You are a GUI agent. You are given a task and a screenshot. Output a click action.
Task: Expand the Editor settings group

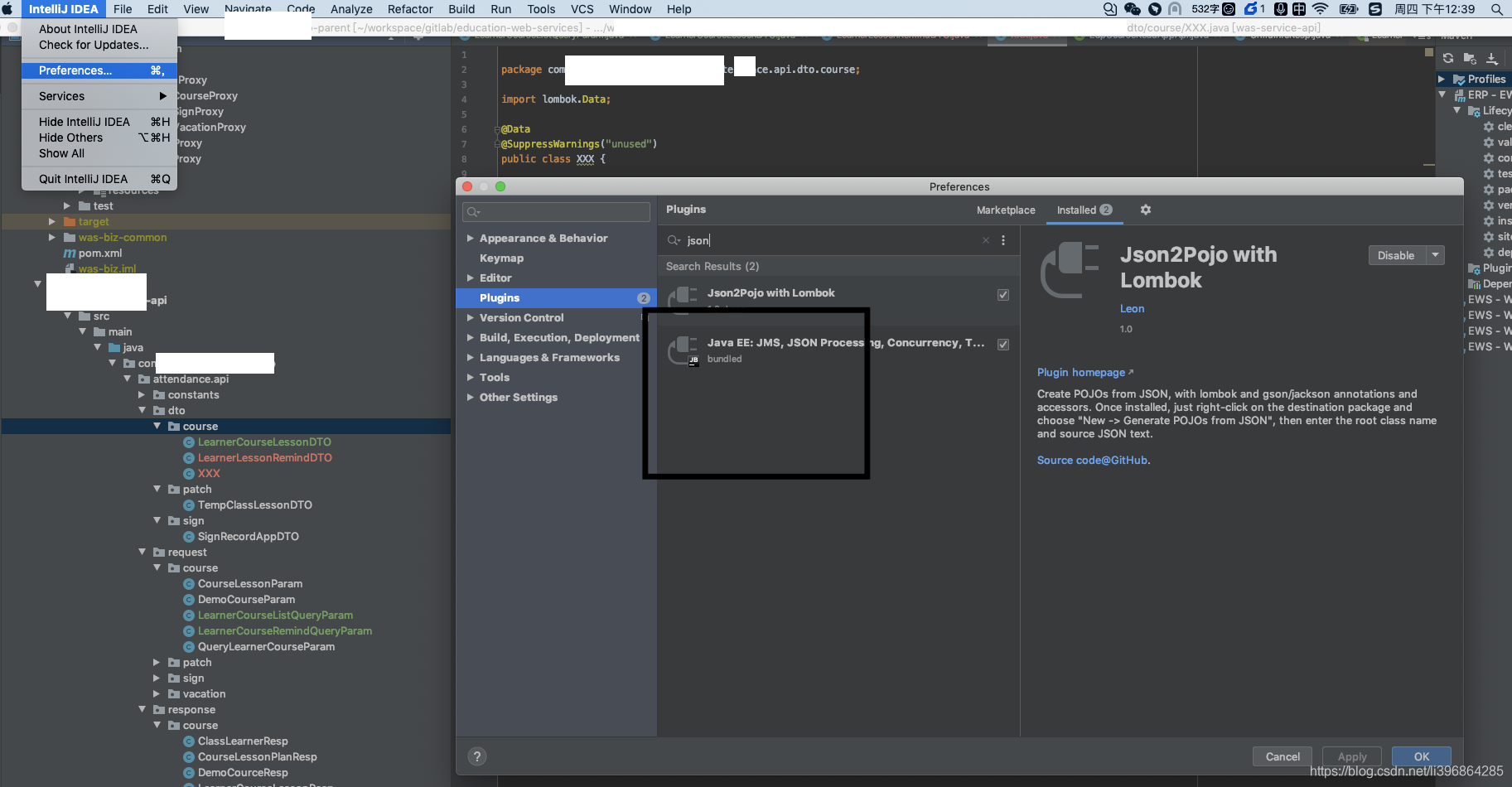point(470,278)
